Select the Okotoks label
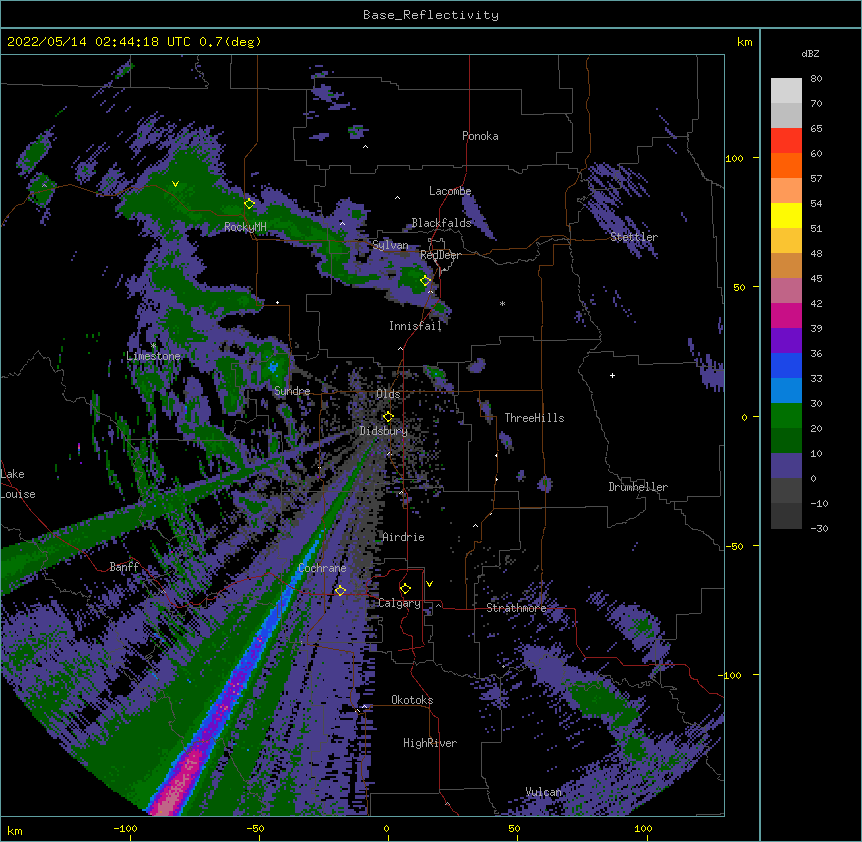 (x=412, y=700)
